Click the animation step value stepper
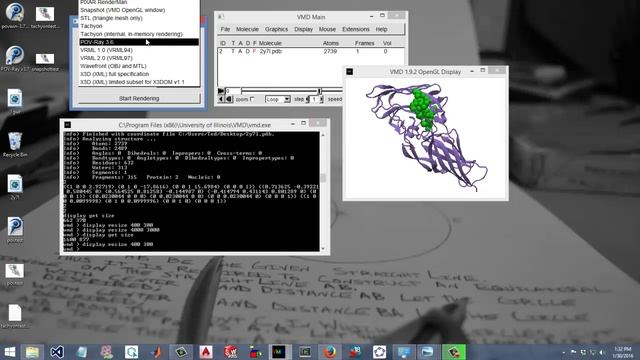The width and height of the screenshot is (640, 360). 315,99
